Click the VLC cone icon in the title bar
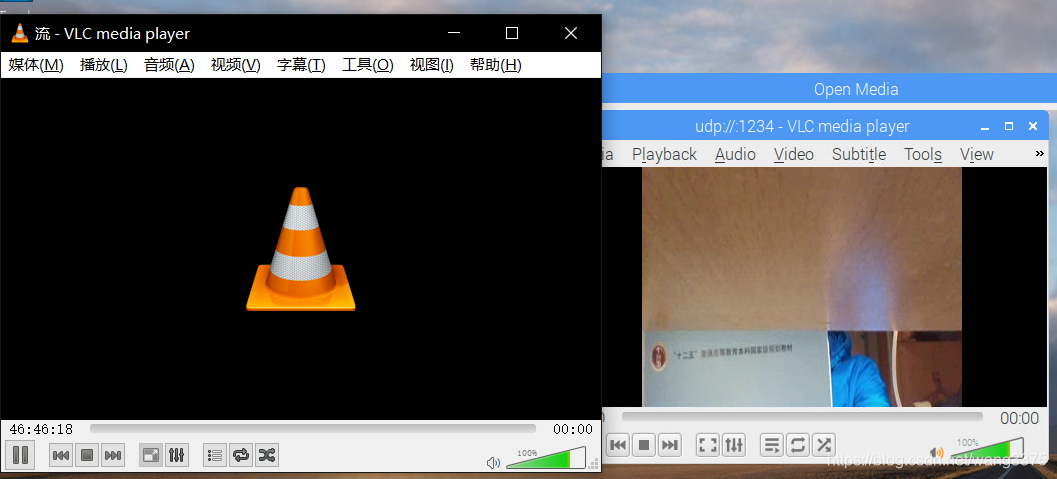 [20, 33]
